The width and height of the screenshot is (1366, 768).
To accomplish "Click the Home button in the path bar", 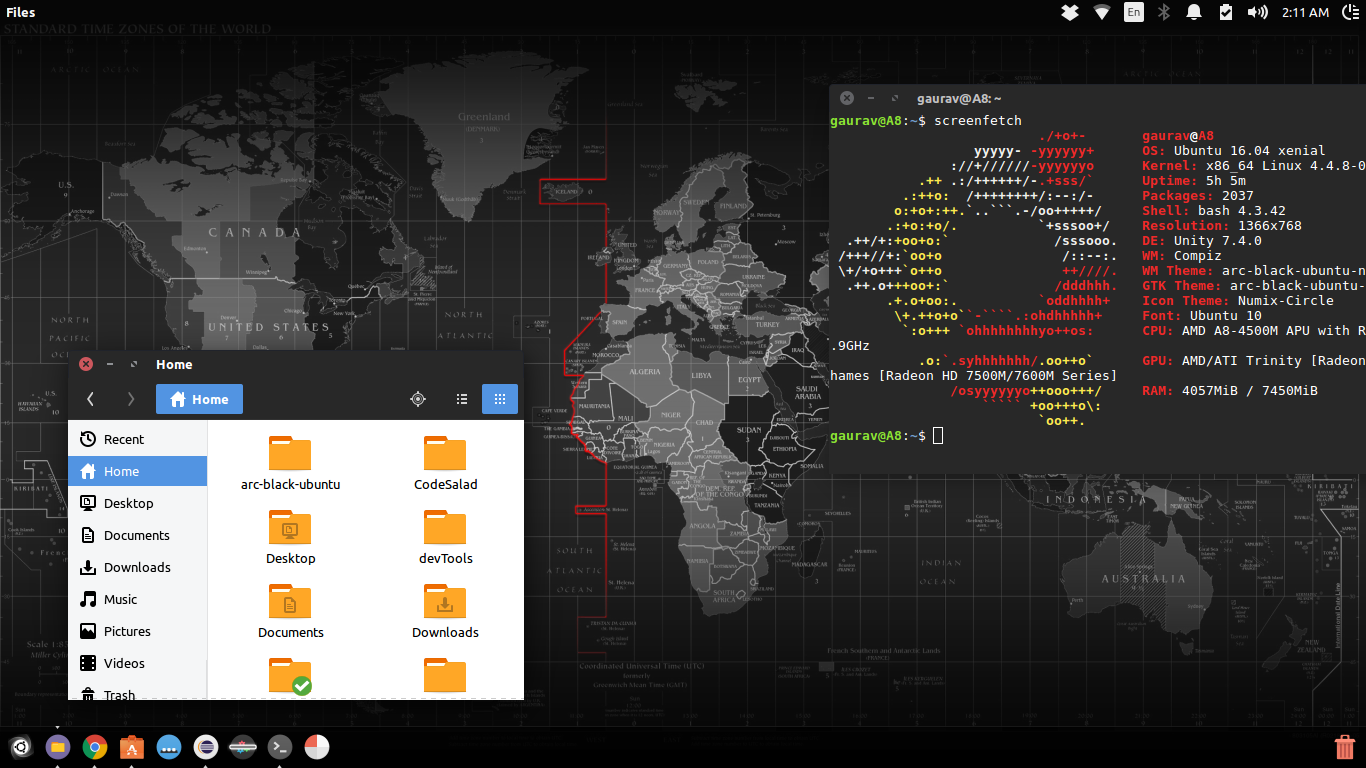I will tap(199, 398).
